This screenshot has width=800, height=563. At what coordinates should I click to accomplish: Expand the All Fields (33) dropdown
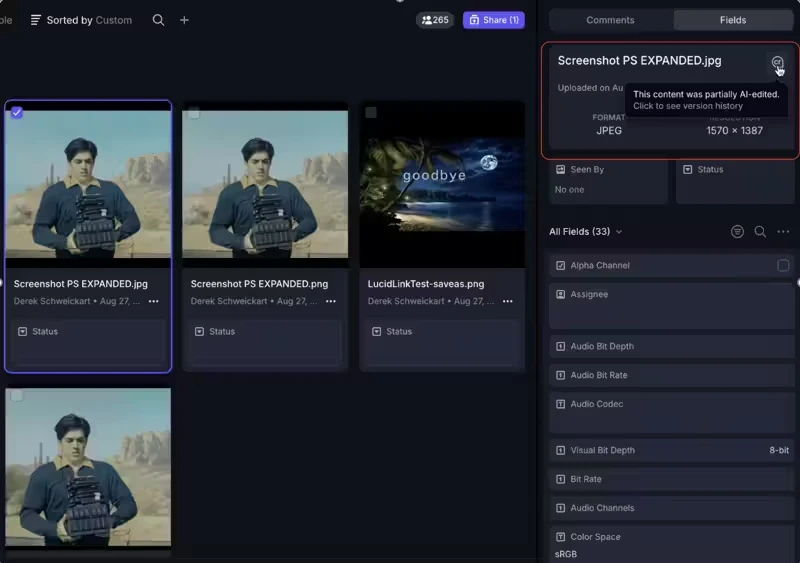click(586, 232)
